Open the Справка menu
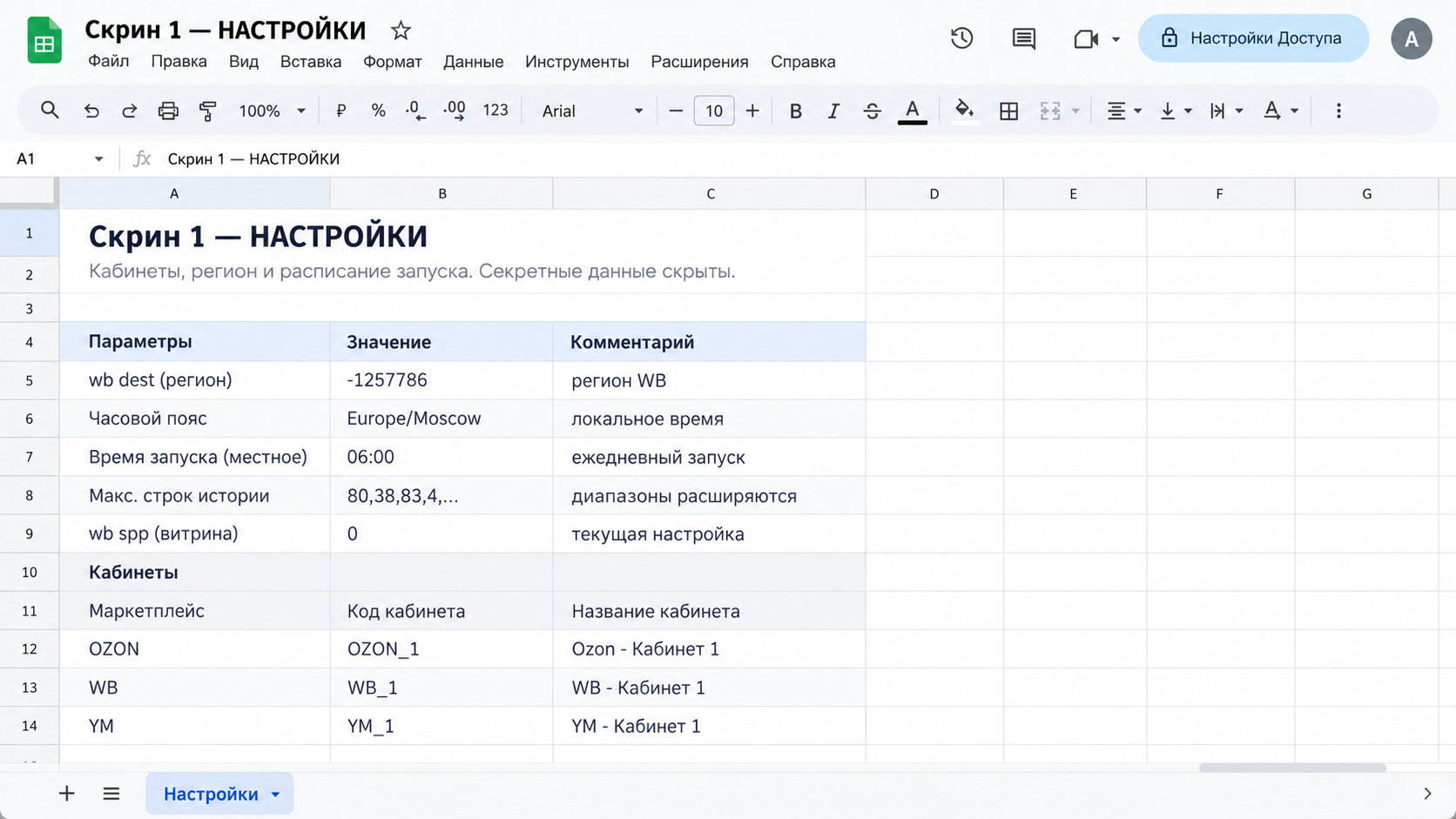 tap(803, 61)
